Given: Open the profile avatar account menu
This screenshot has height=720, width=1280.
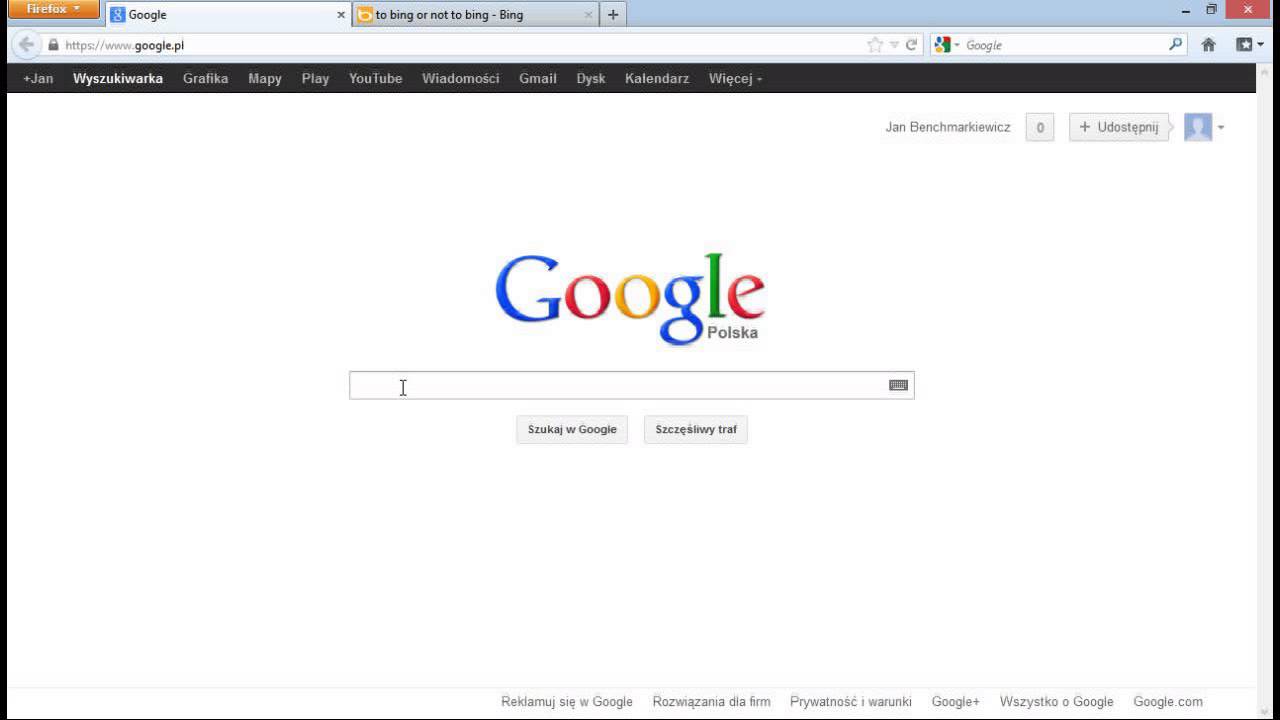Looking at the screenshot, I should tap(1204, 127).
